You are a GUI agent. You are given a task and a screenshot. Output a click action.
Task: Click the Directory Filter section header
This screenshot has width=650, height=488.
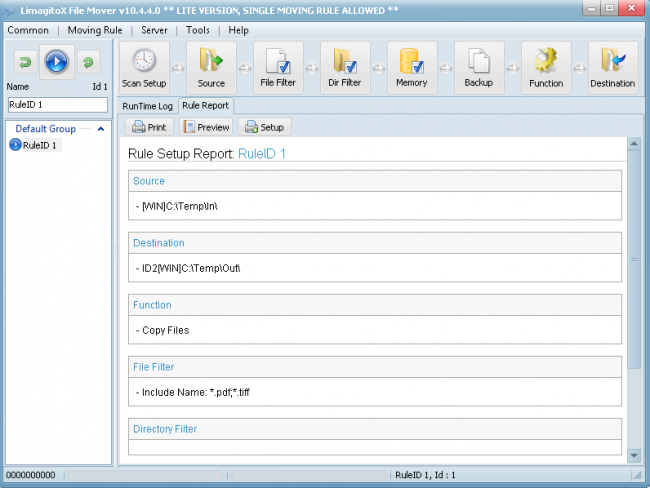coord(375,429)
